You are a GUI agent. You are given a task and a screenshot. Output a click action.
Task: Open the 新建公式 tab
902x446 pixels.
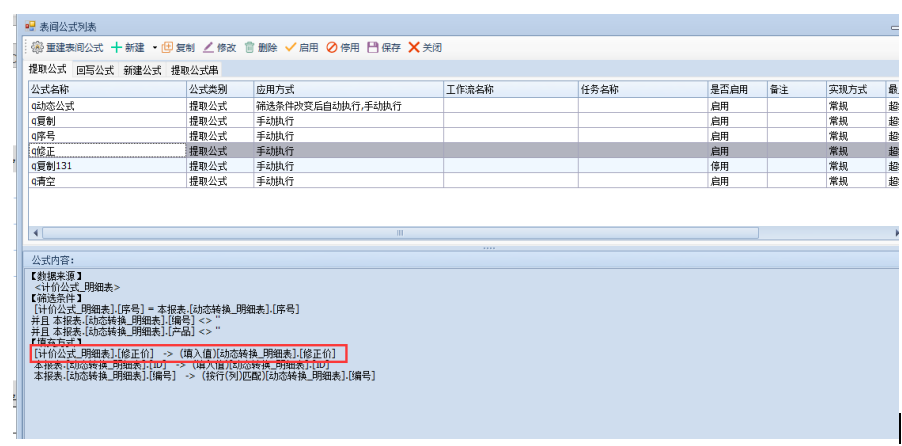(142, 70)
